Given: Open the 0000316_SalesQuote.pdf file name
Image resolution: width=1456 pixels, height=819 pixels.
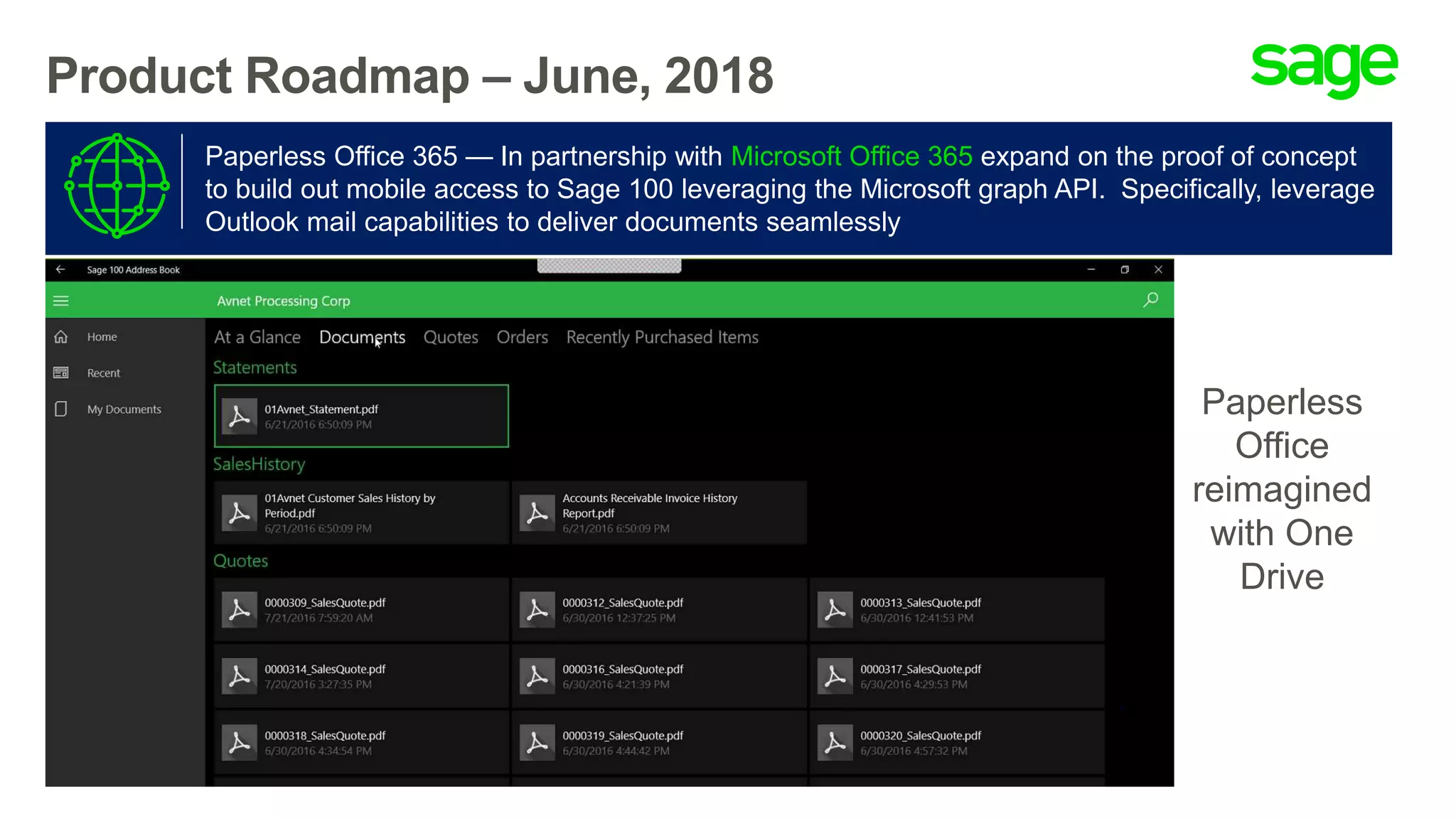Looking at the screenshot, I should click(623, 669).
